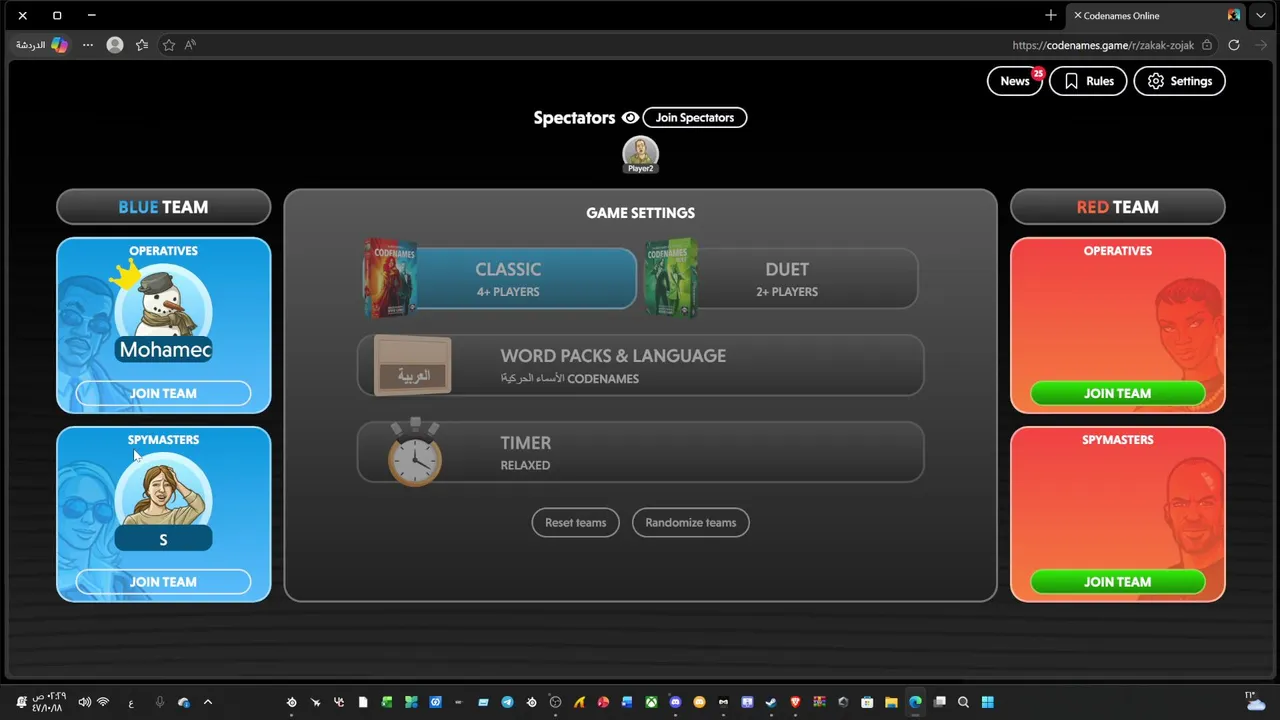The height and width of the screenshot is (720, 1280).
Task: Open taskbar Search
Action: tap(963, 702)
